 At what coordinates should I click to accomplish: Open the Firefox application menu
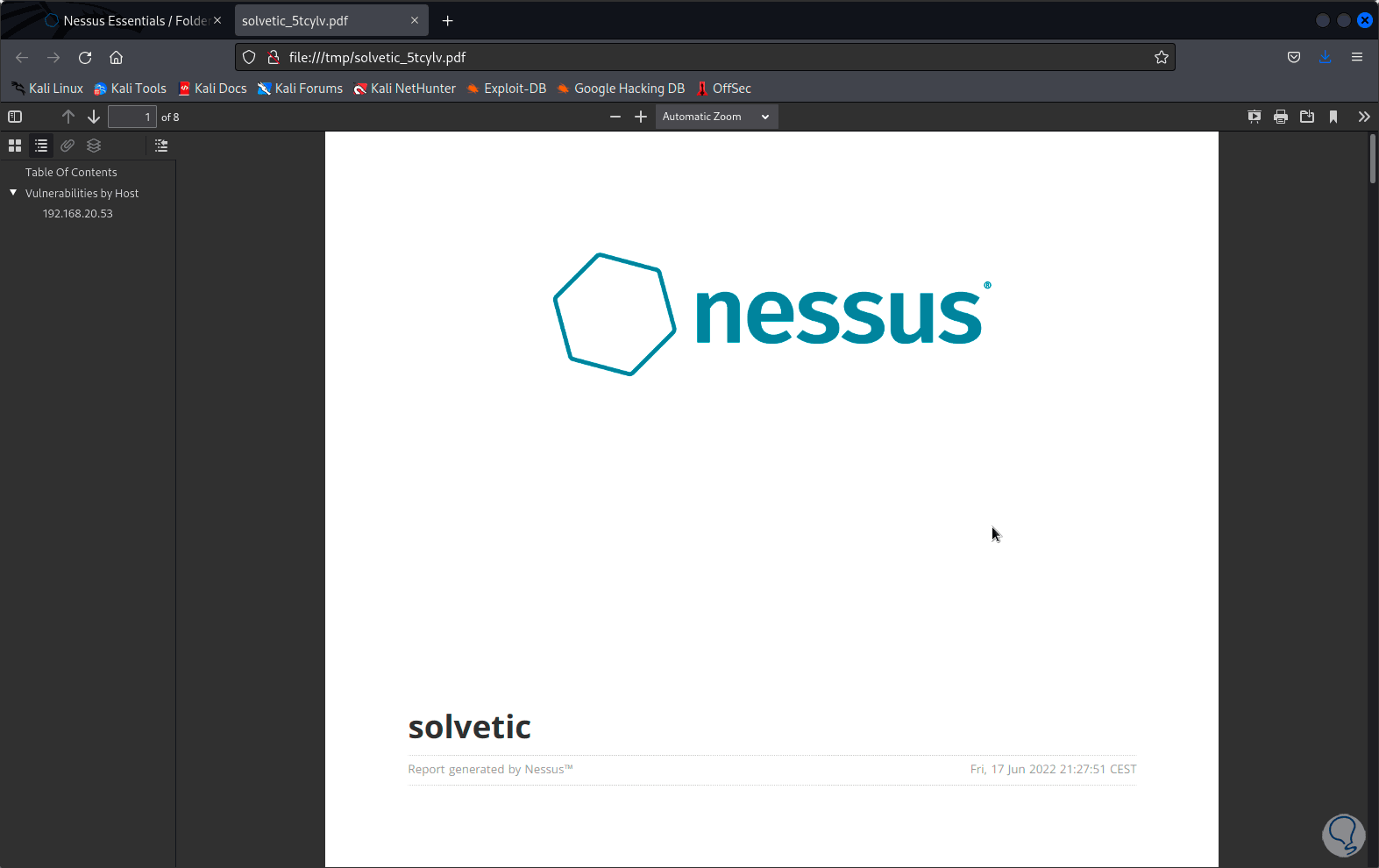click(1357, 58)
